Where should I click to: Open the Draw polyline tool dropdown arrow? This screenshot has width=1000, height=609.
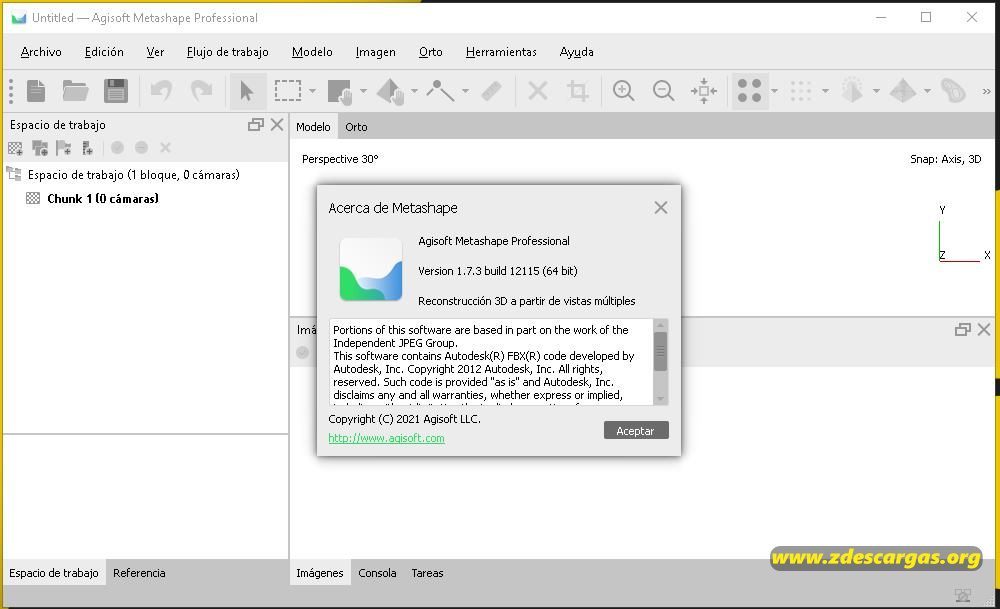click(466, 91)
